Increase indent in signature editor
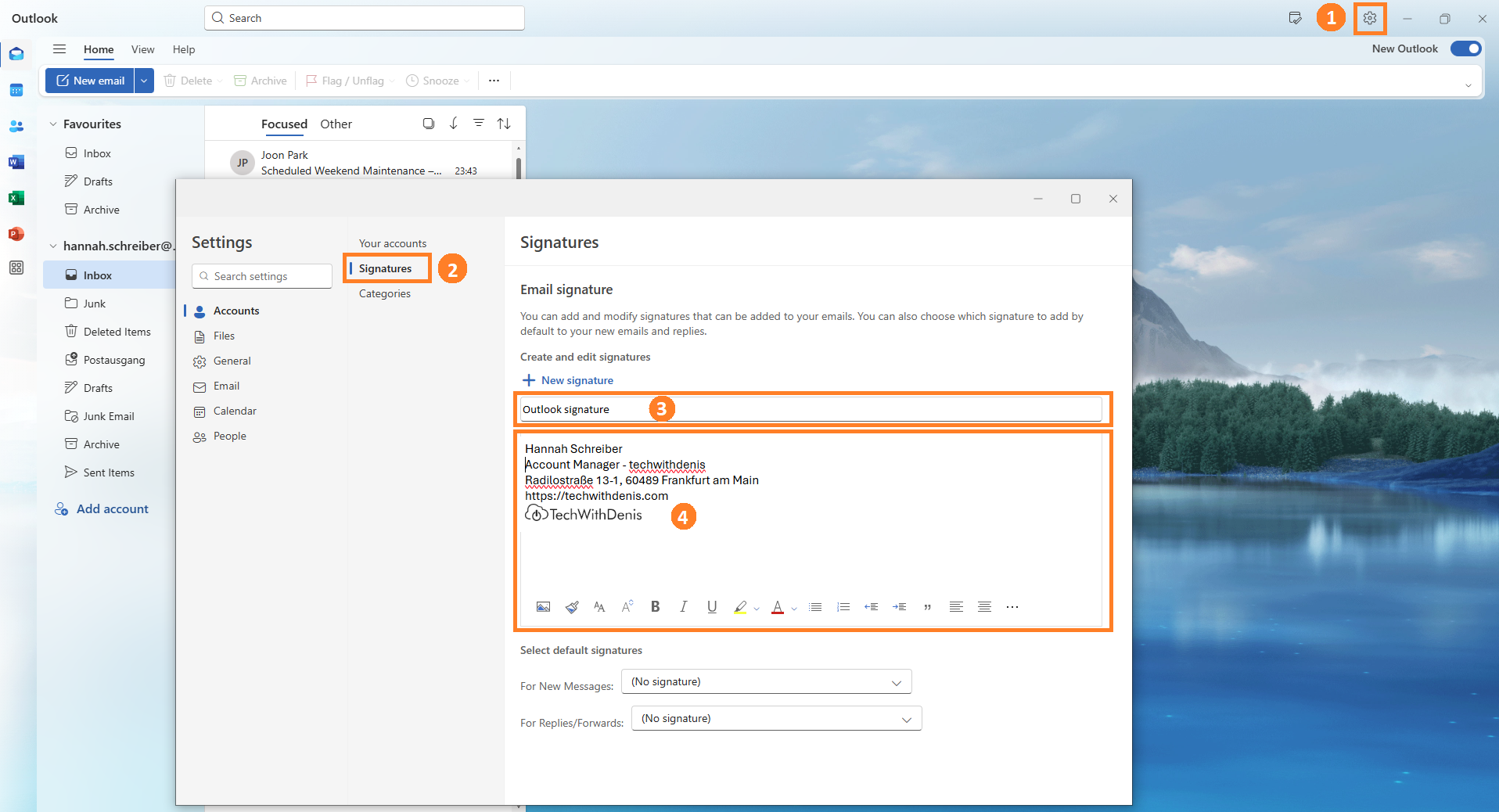This screenshot has width=1499, height=812. (900, 607)
